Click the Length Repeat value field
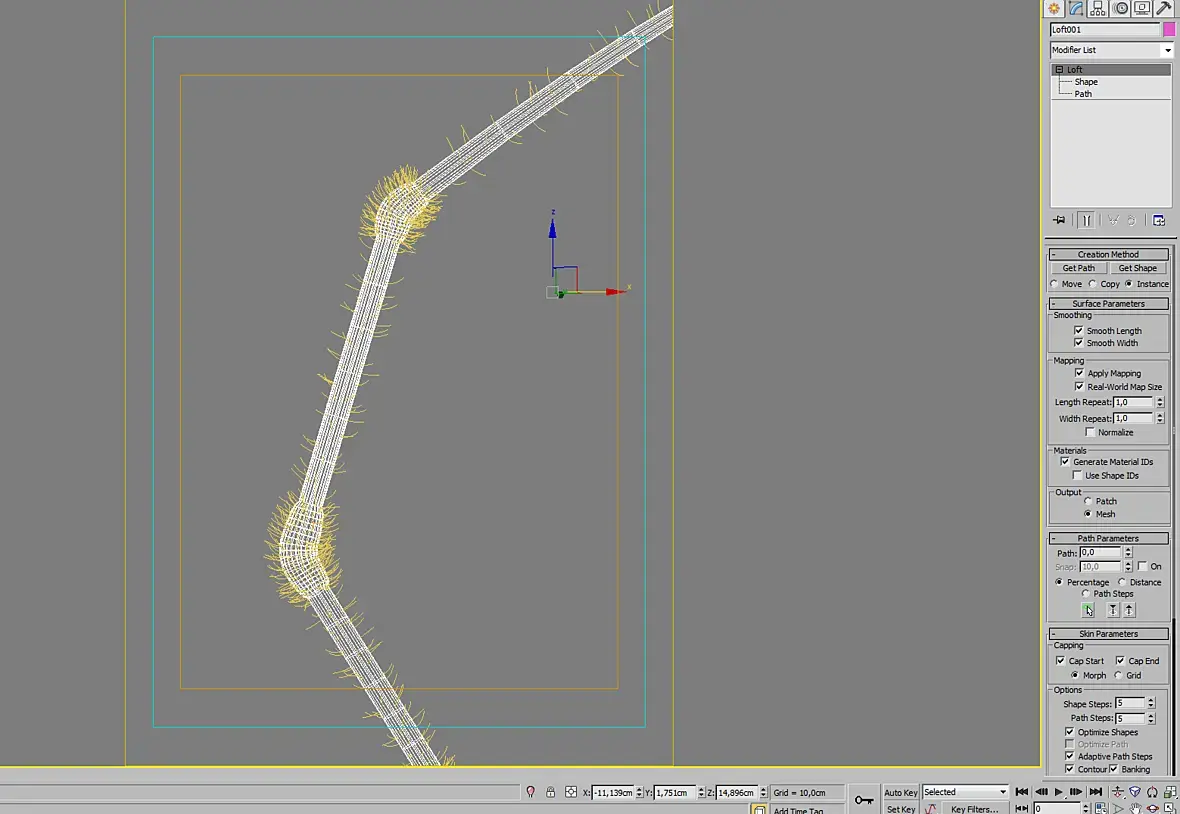The width and height of the screenshot is (1180, 814). 1133,402
